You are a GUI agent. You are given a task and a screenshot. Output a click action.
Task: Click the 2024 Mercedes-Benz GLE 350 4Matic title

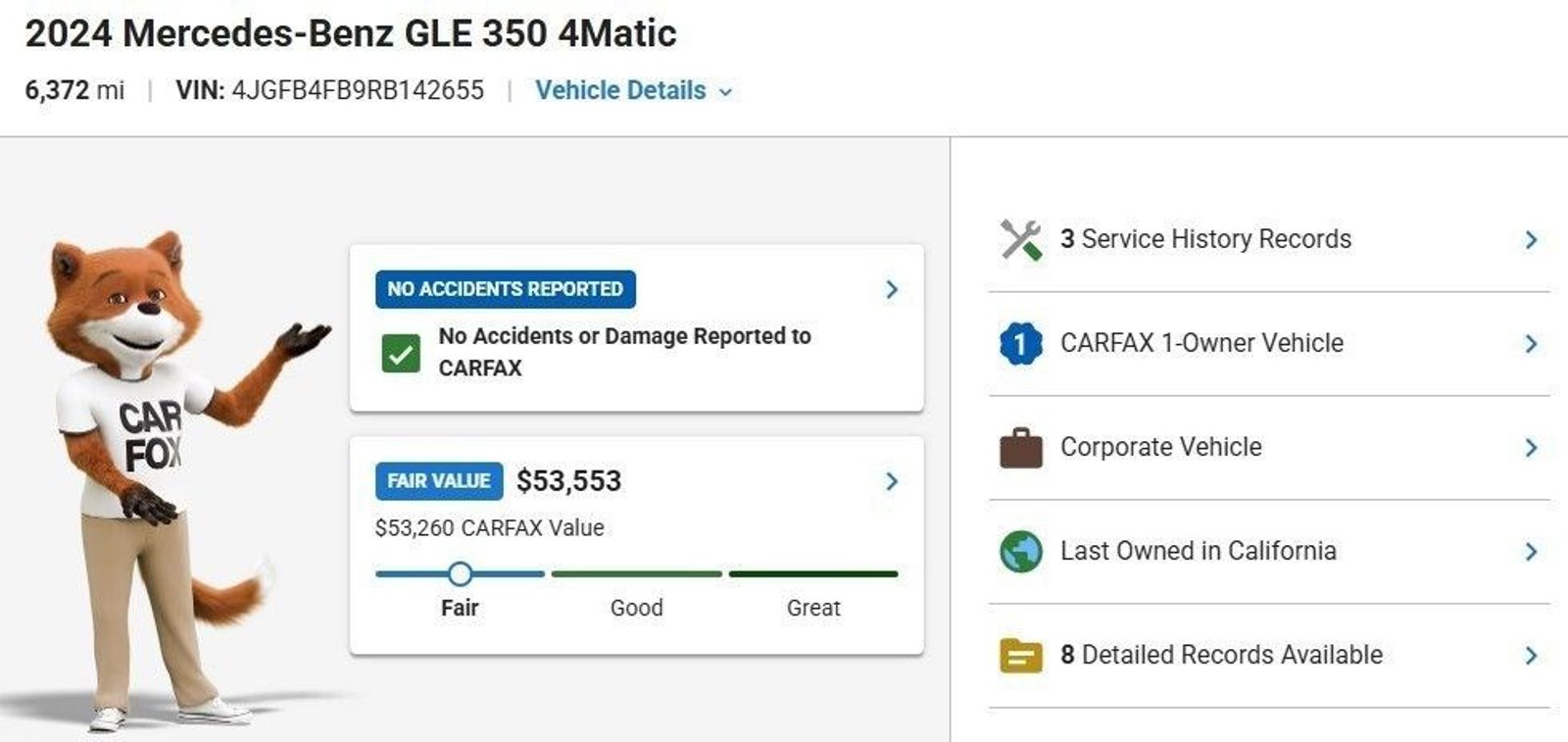[351, 33]
